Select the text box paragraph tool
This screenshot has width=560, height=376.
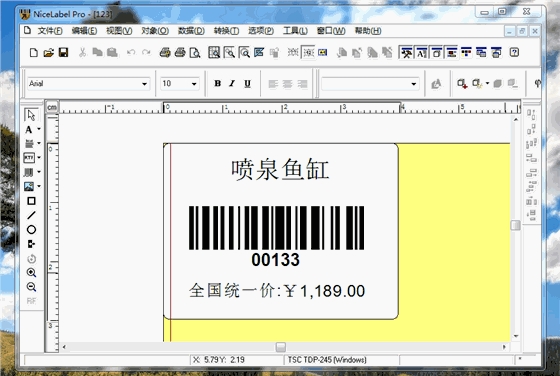click(x=29, y=144)
